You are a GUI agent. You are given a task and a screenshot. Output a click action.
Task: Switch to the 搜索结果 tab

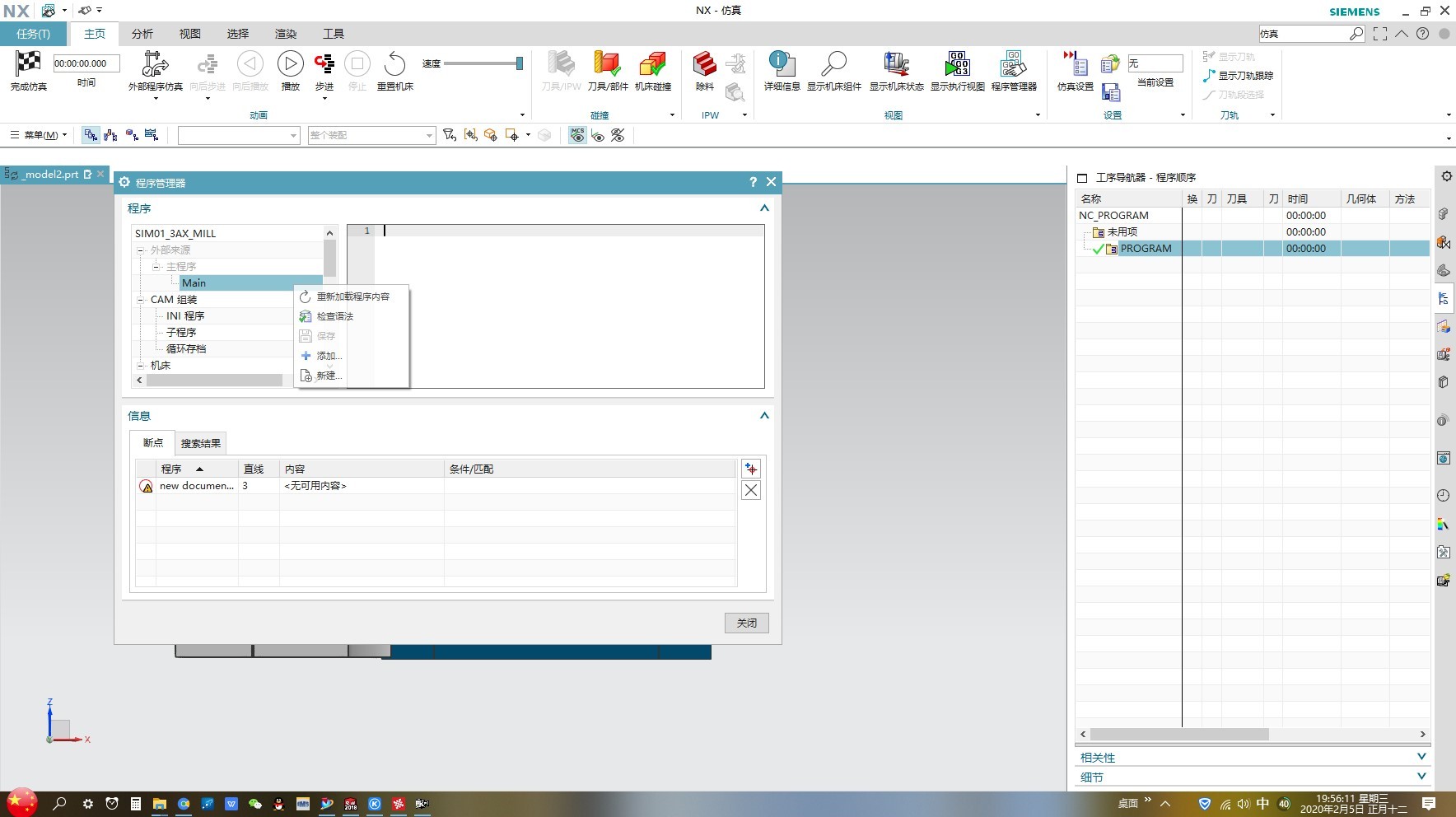[201, 443]
